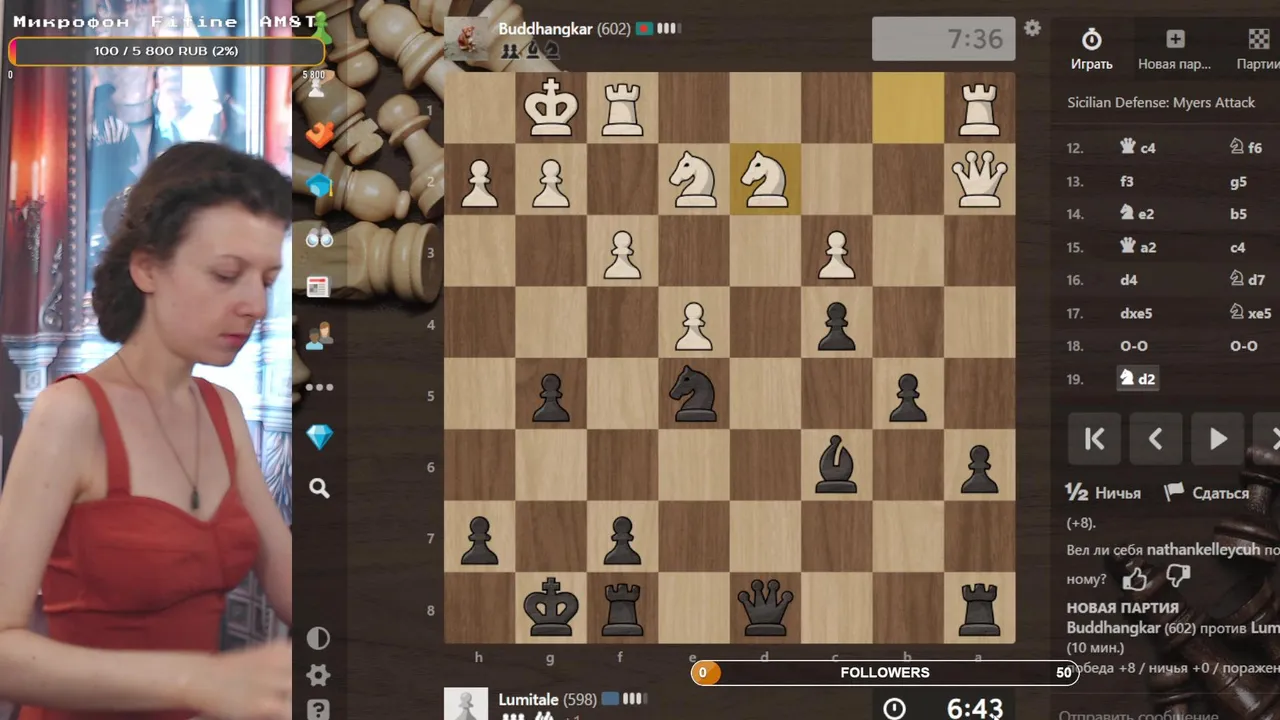1280x720 pixels.
Task: Switch to the Играть tab
Action: (1092, 49)
